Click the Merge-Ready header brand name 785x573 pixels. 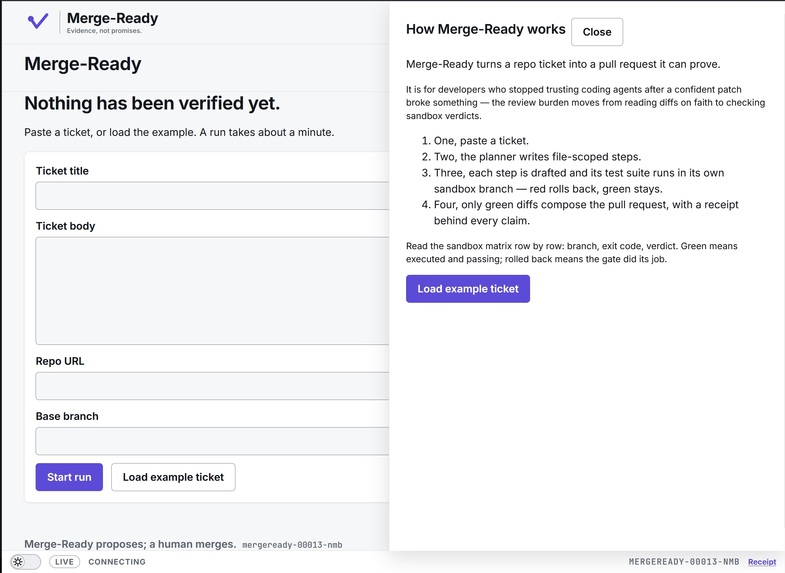tap(112, 18)
